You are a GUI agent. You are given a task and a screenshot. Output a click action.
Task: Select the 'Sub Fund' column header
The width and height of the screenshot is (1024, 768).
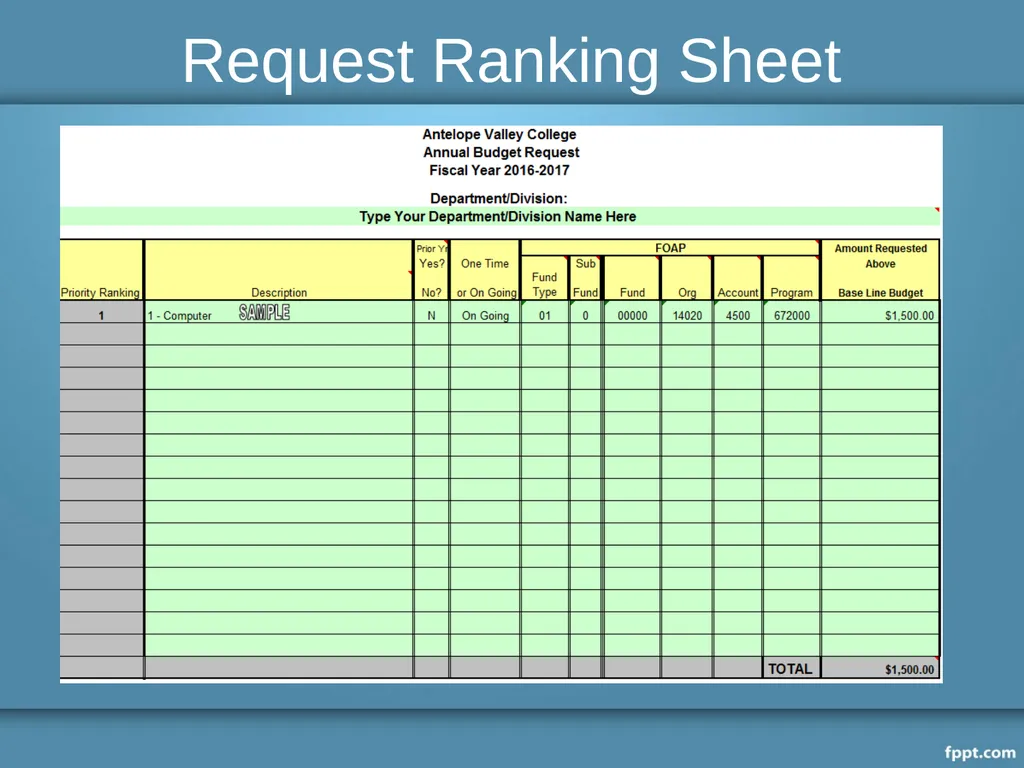click(x=585, y=278)
